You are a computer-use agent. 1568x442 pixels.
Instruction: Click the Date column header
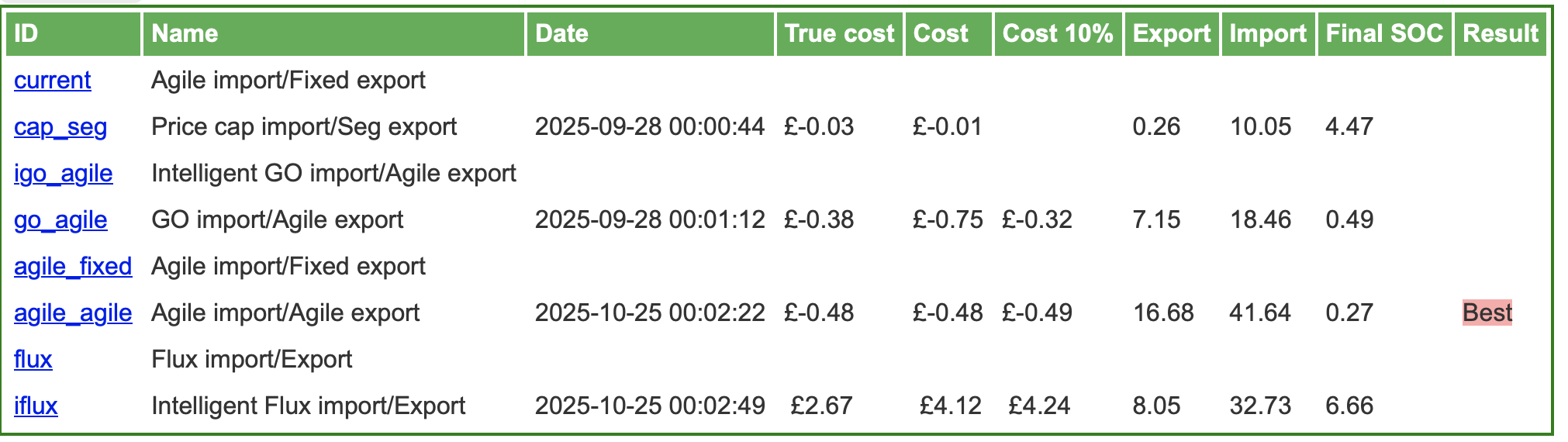click(651, 34)
